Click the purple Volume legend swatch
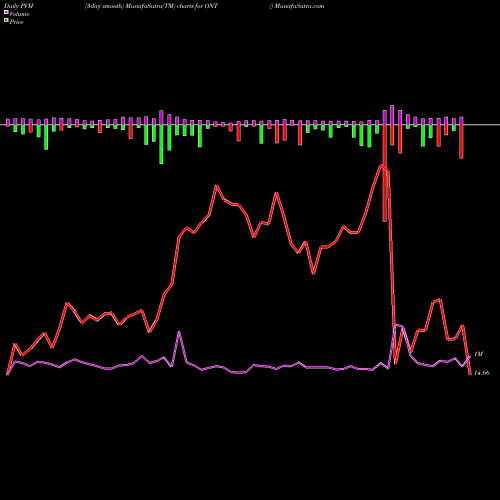The height and width of the screenshot is (500, 500). [x=6, y=12]
